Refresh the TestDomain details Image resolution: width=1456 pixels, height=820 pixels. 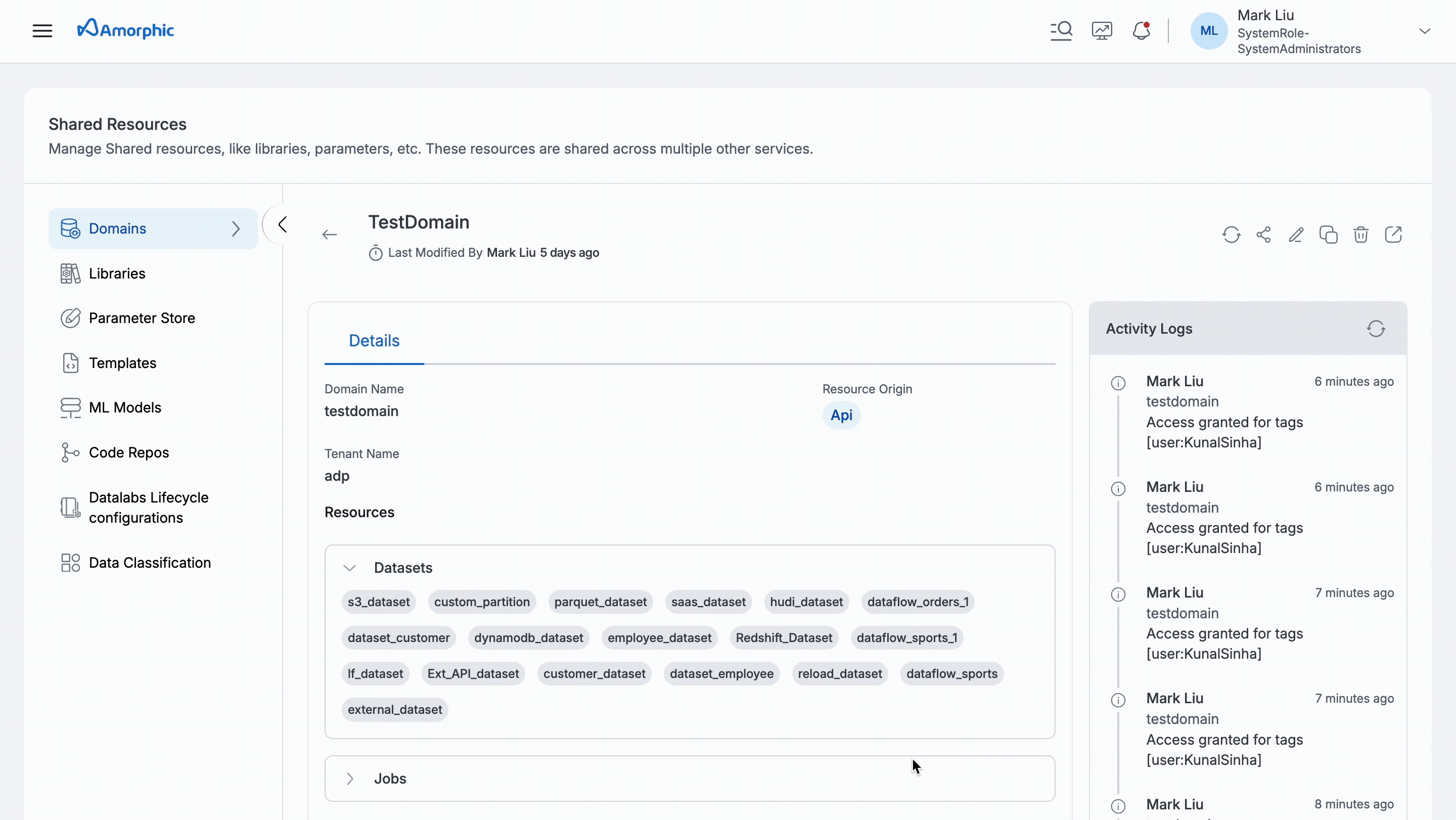click(x=1231, y=235)
